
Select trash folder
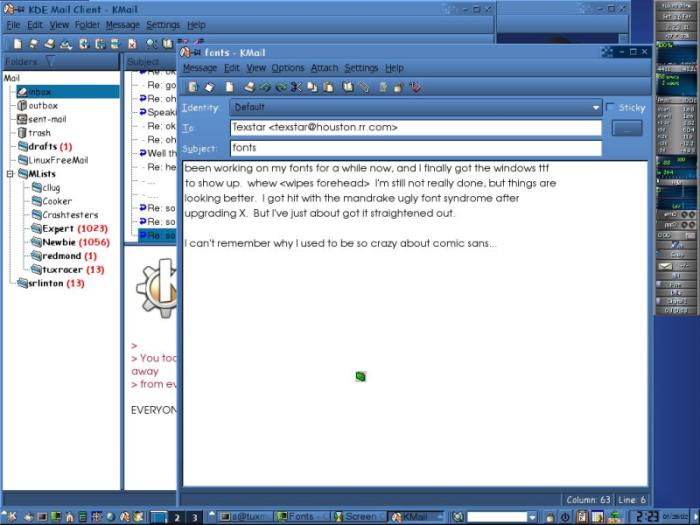pos(34,133)
